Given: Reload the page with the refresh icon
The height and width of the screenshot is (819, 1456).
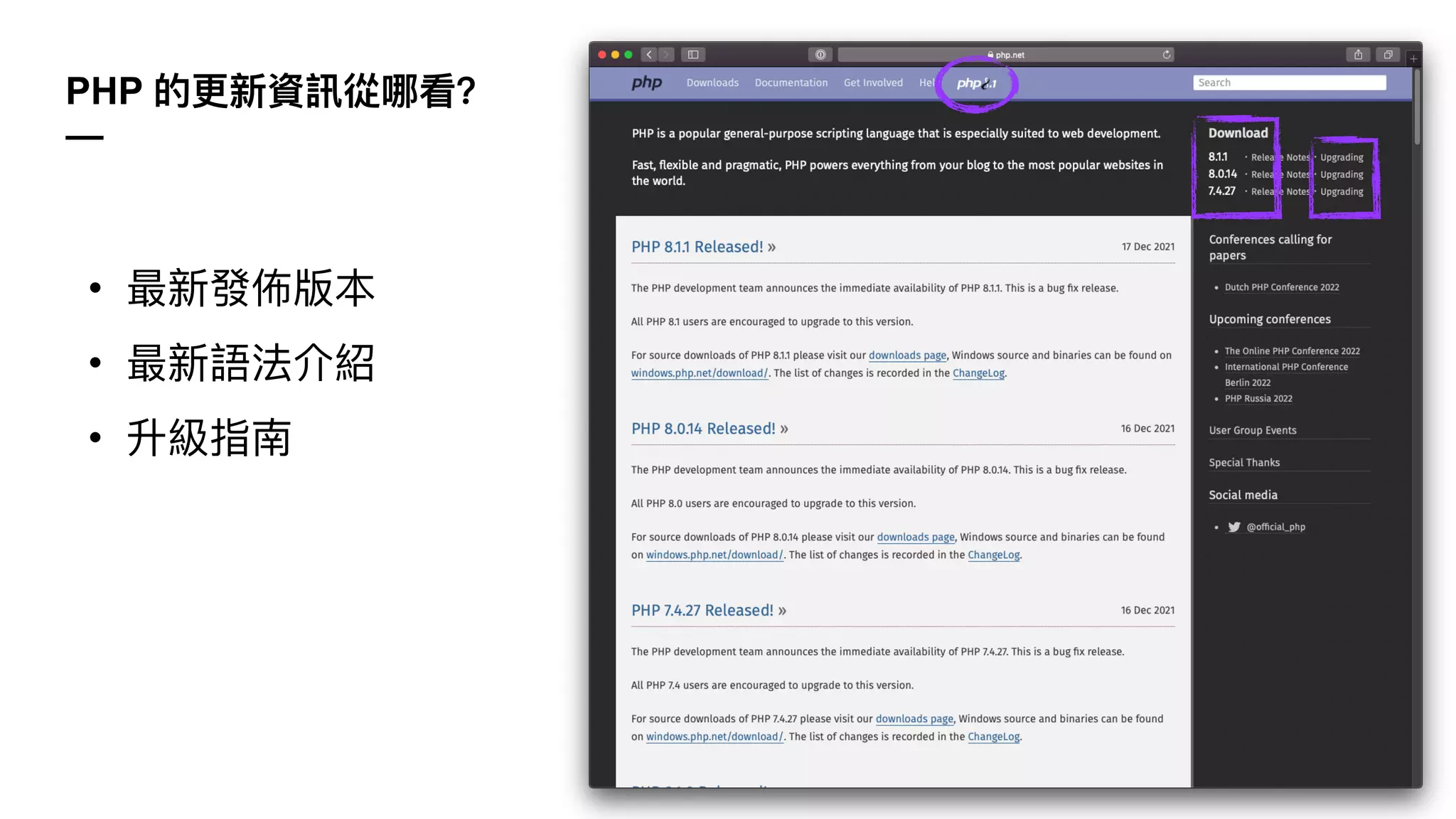Looking at the screenshot, I should coord(1167,55).
